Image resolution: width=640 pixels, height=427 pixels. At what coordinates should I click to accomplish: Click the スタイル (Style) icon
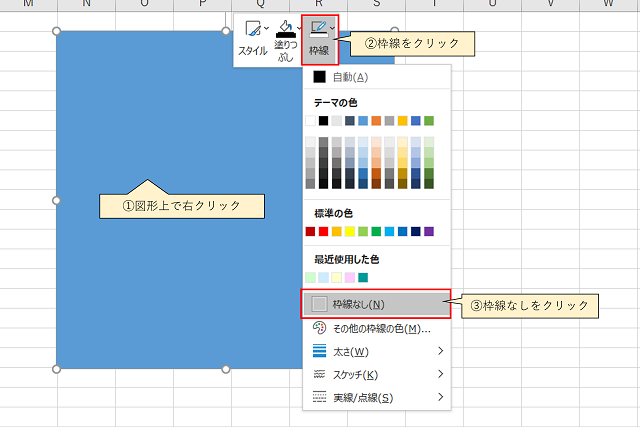point(253,29)
